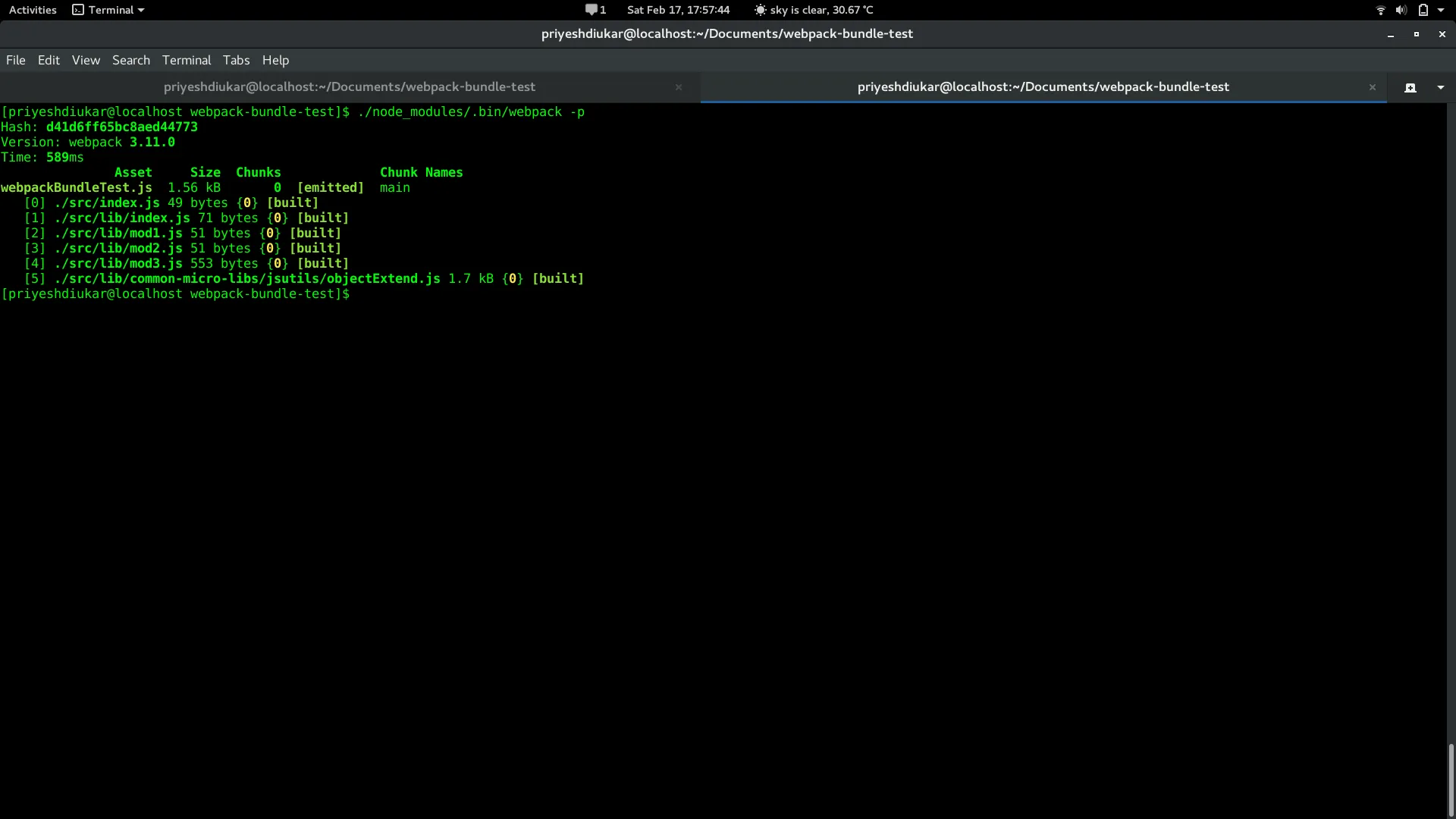Open the Terminal menu in menubar

click(x=187, y=60)
